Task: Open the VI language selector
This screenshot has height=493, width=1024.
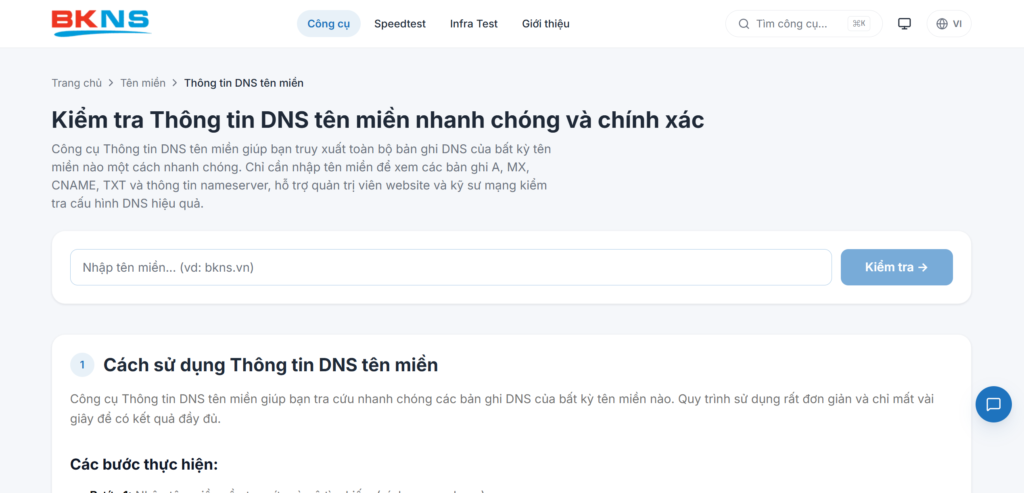Action: pos(949,24)
